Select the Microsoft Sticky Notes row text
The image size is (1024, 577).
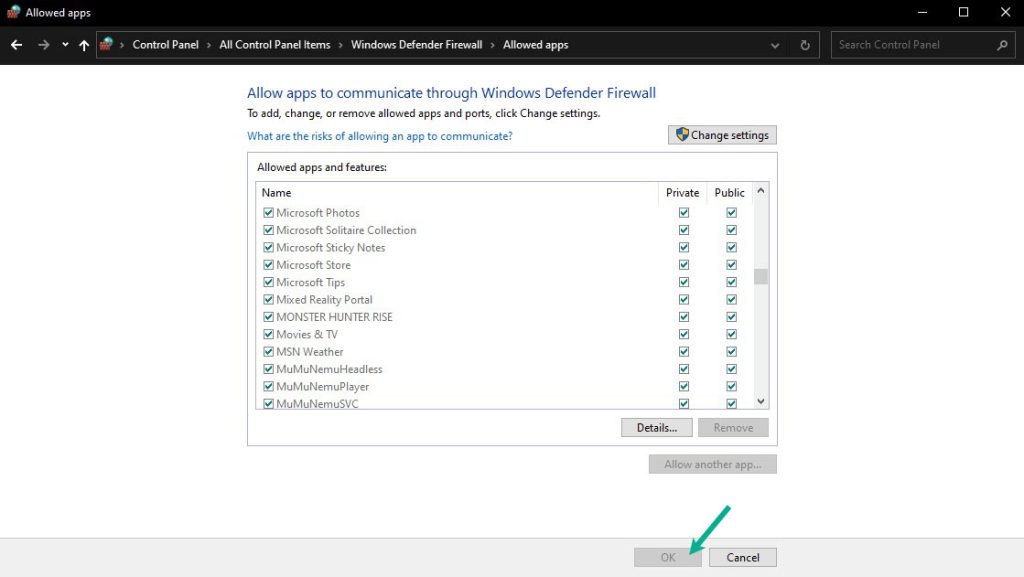pos(330,247)
